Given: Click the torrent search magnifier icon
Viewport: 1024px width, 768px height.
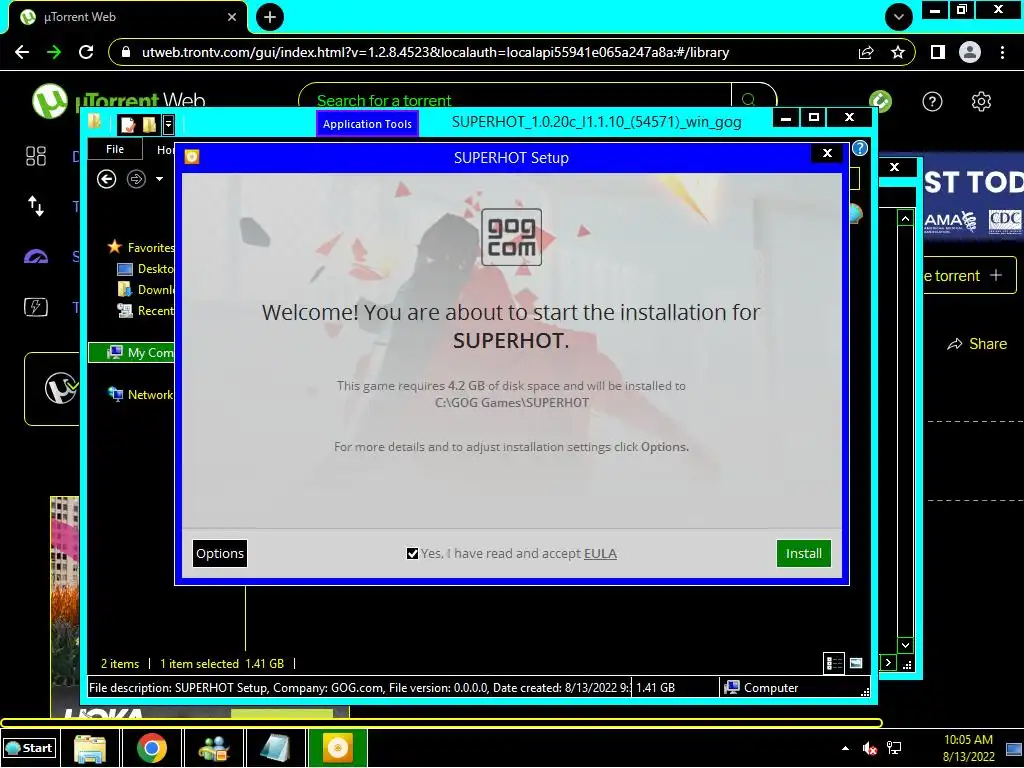Looking at the screenshot, I should [749, 100].
